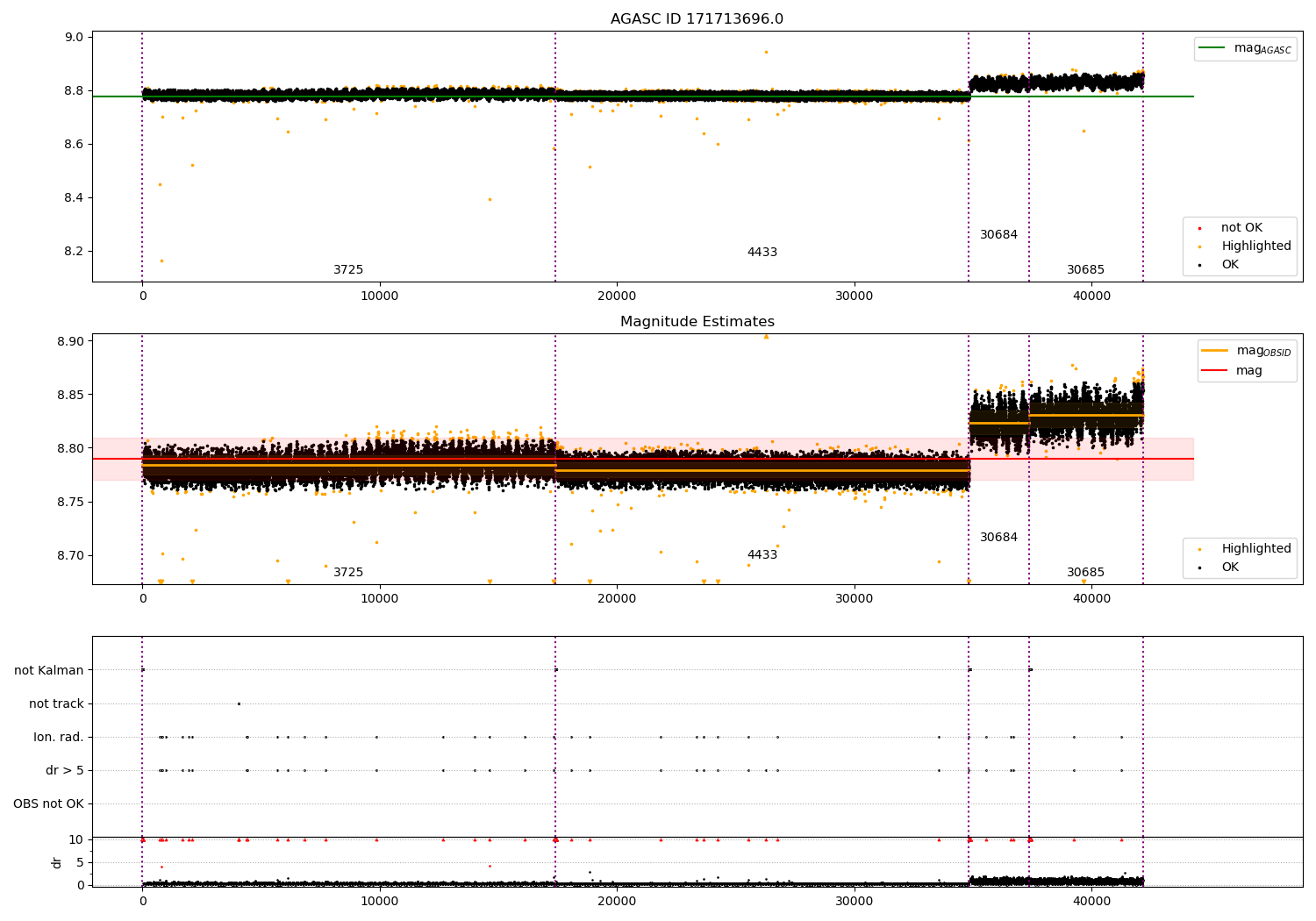This screenshot has width=1316, height=921.
Task: Click obsid label 3725 in the AGASC ID plot
Action: [348, 270]
